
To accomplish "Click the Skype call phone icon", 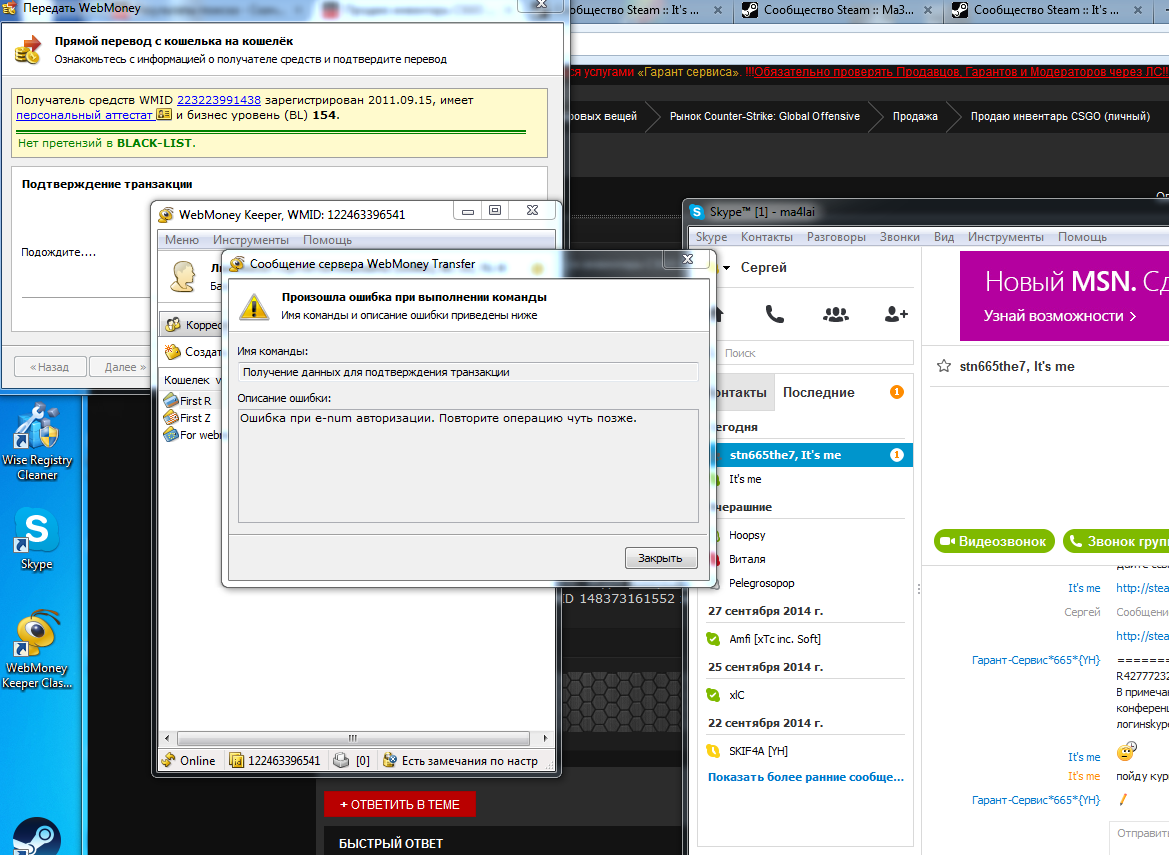I will [775, 315].
